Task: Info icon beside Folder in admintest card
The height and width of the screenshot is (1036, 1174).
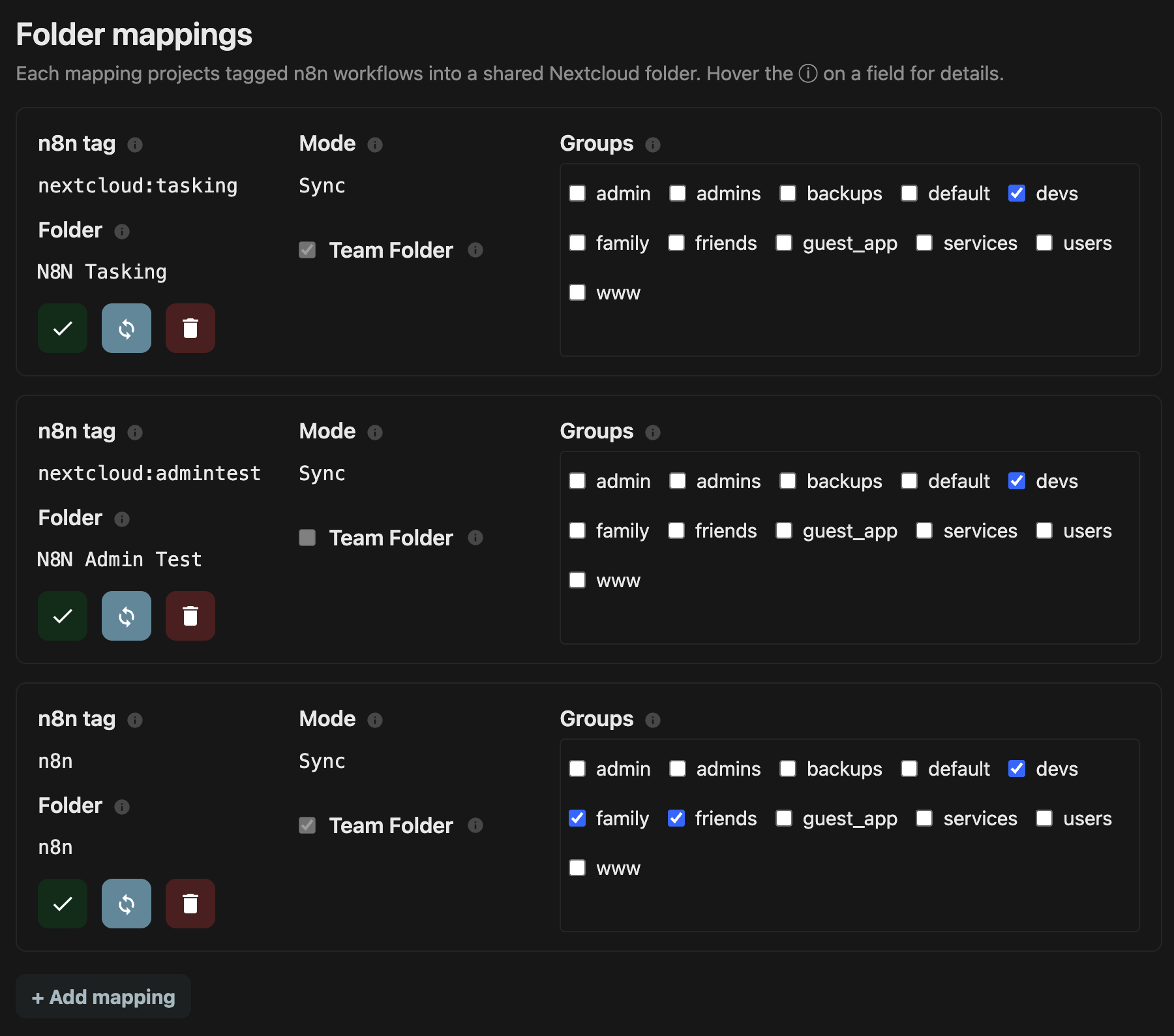Action: [x=122, y=519]
